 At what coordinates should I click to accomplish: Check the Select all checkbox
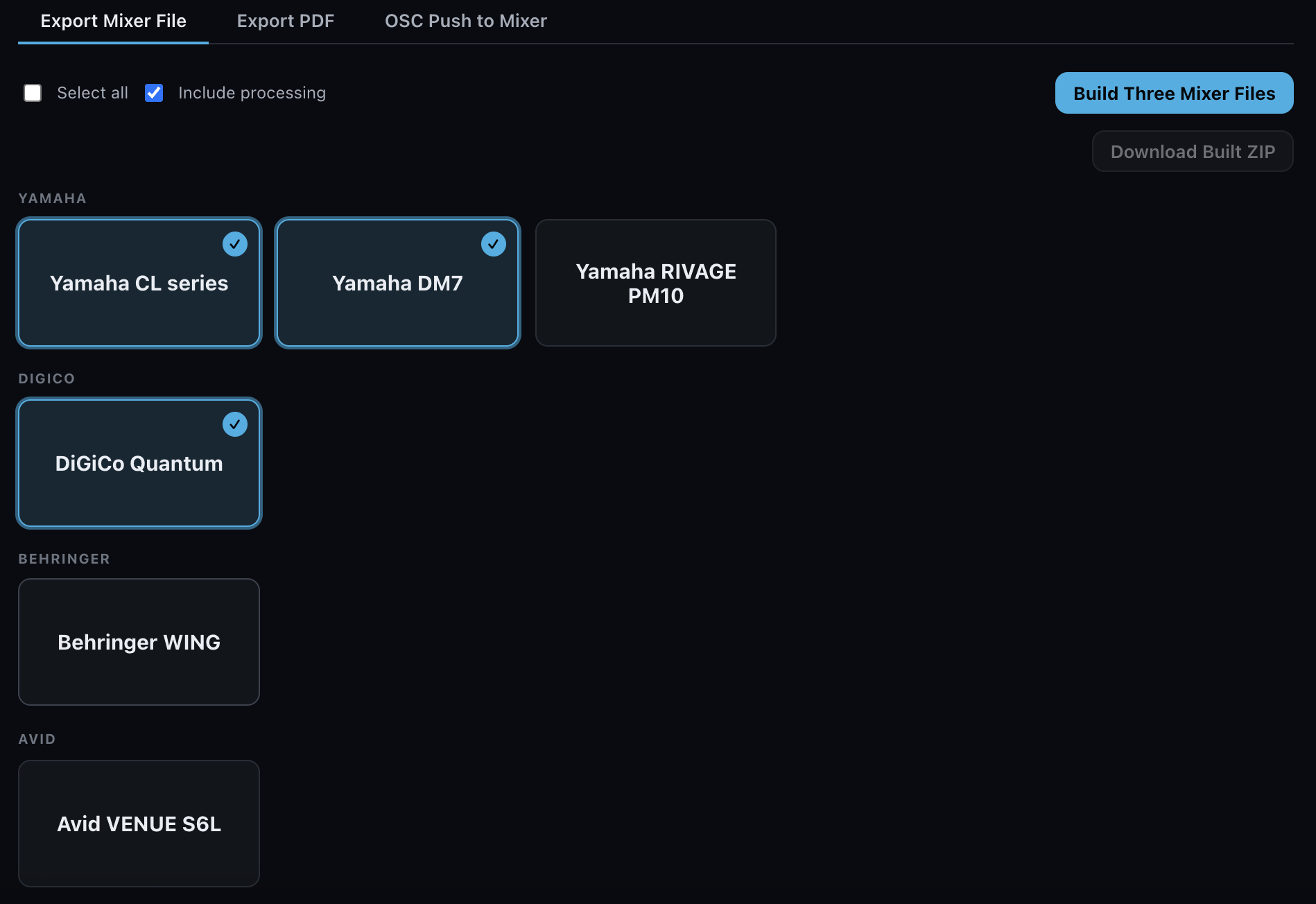point(33,93)
